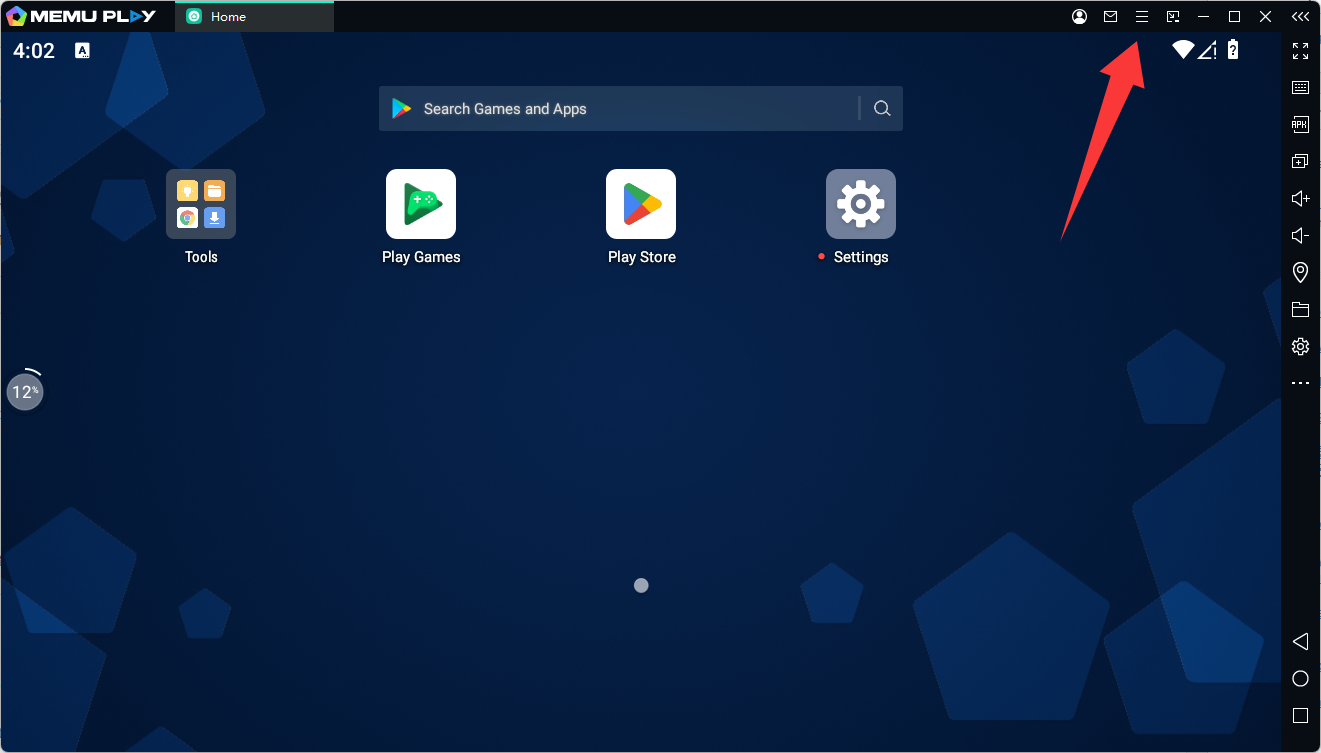Decrease the emulator volume

(x=1300, y=236)
